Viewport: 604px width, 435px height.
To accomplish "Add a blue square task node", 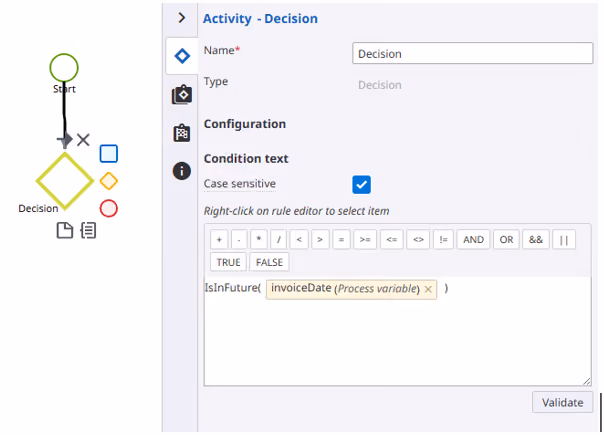I will 109,153.
